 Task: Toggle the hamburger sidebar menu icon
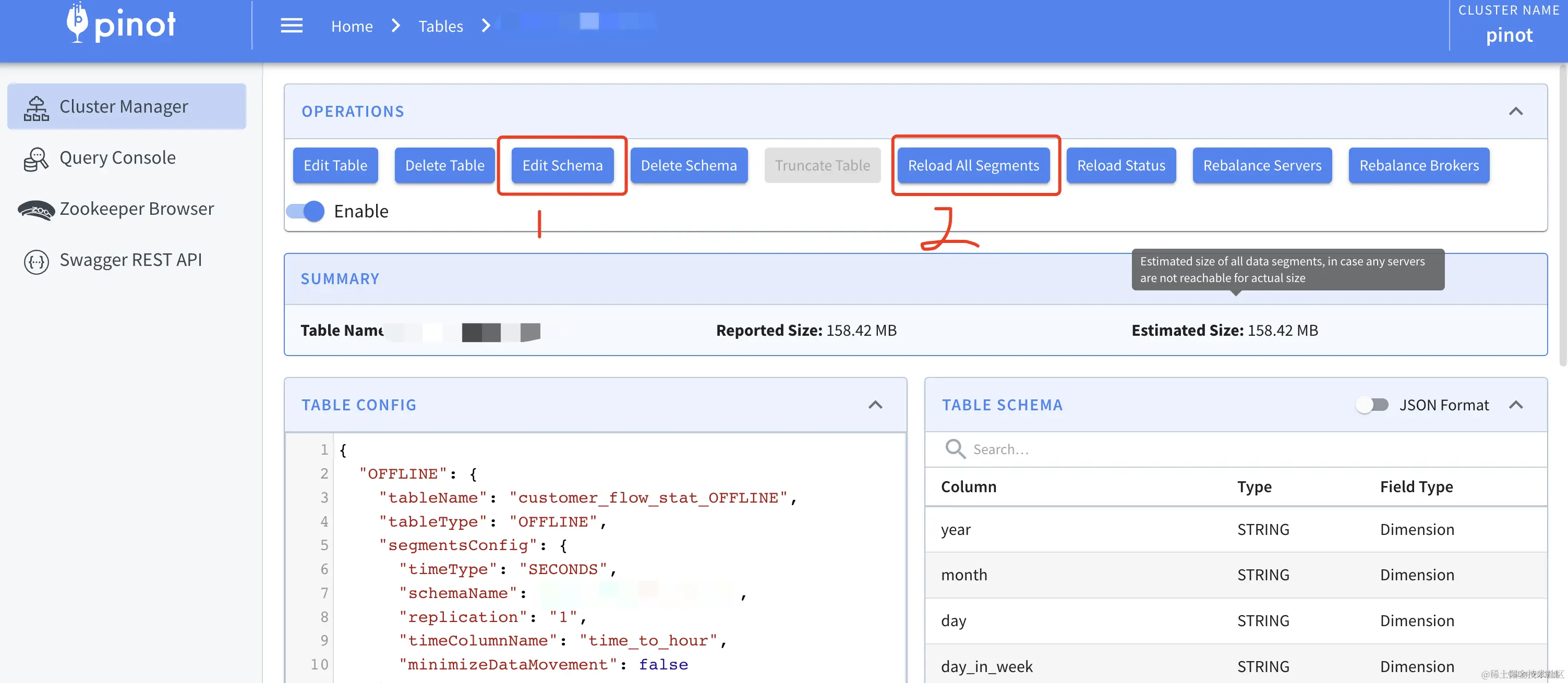[x=292, y=26]
